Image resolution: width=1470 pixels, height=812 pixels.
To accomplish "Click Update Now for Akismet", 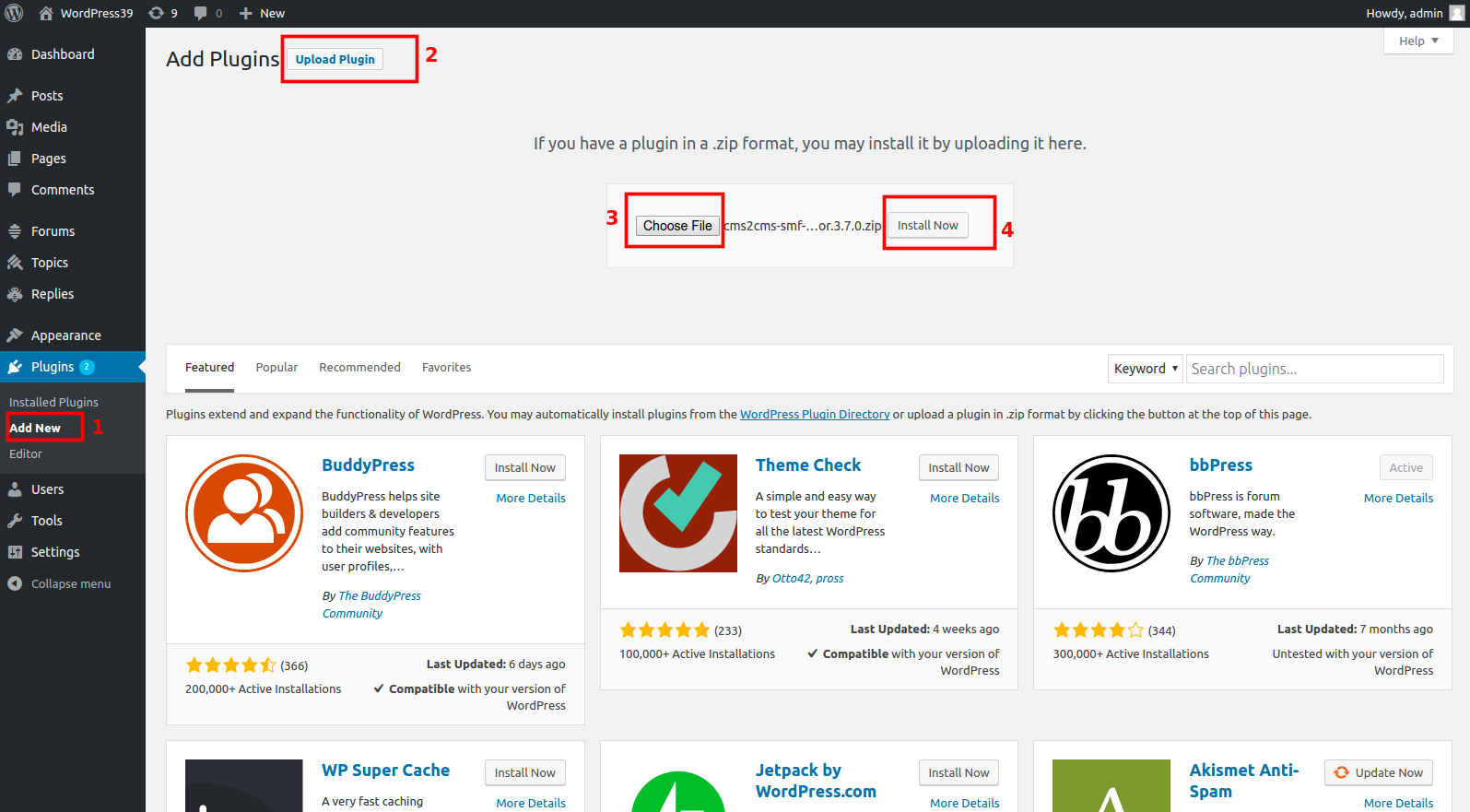I will (1379, 772).
